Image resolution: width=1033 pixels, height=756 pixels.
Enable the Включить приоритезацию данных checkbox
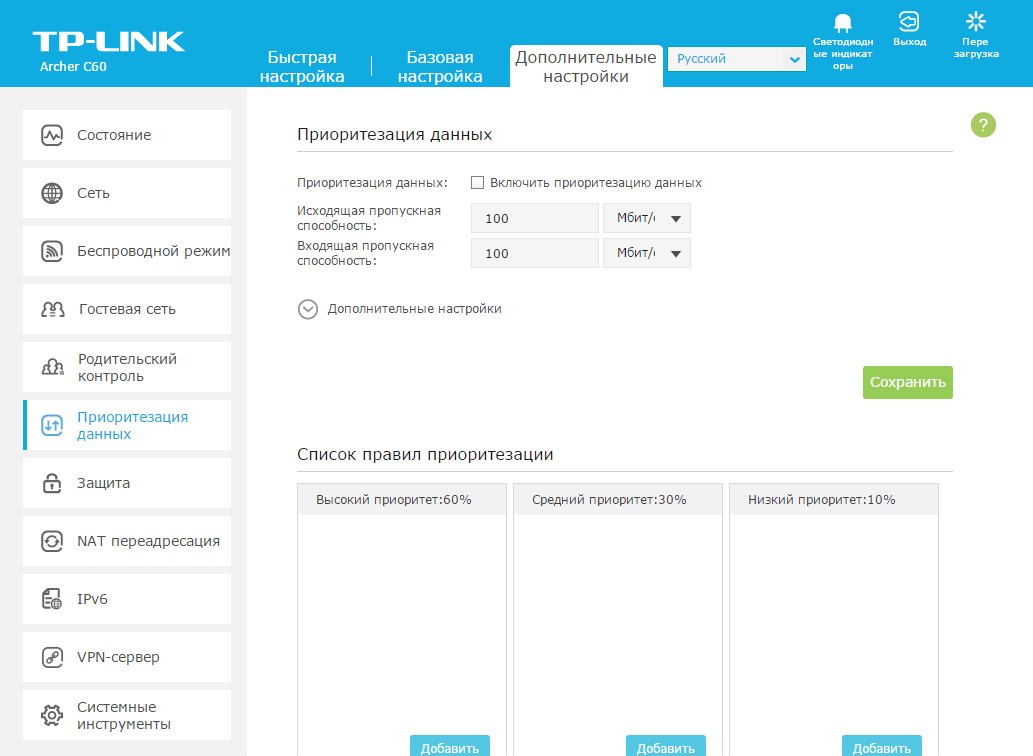click(478, 183)
